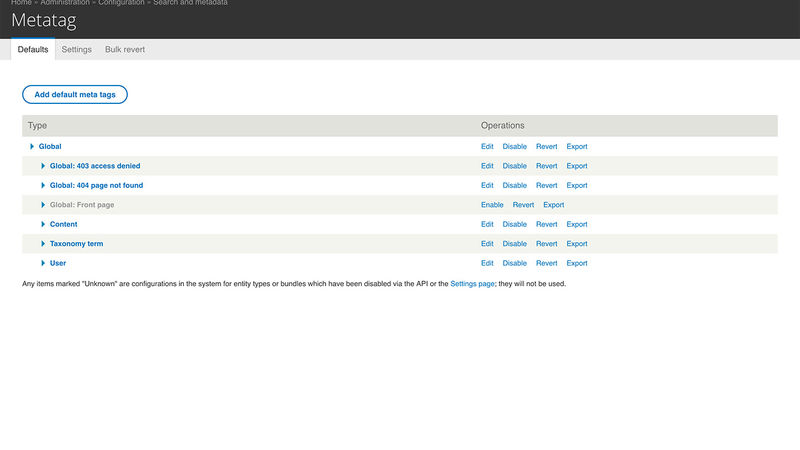The height and width of the screenshot is (450, 800).
Task: Expand the User row triangle
Action: (43, 263)
